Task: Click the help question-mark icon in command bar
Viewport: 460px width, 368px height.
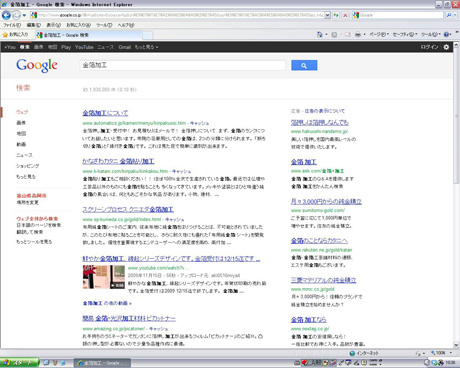Action: tap(447, 34)
